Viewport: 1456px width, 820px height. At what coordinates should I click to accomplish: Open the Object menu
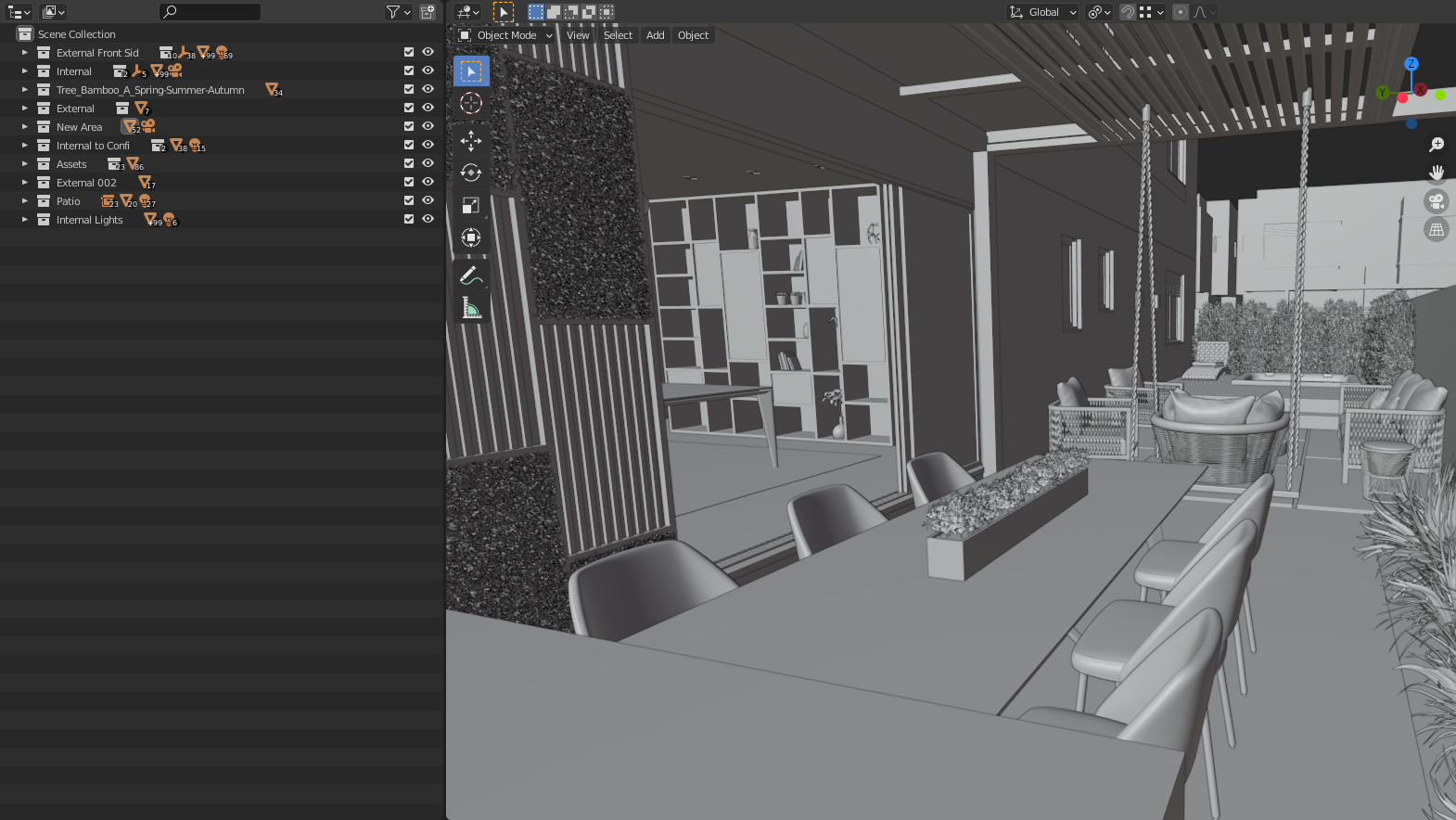pyautogui.click(x=693, y=35)
